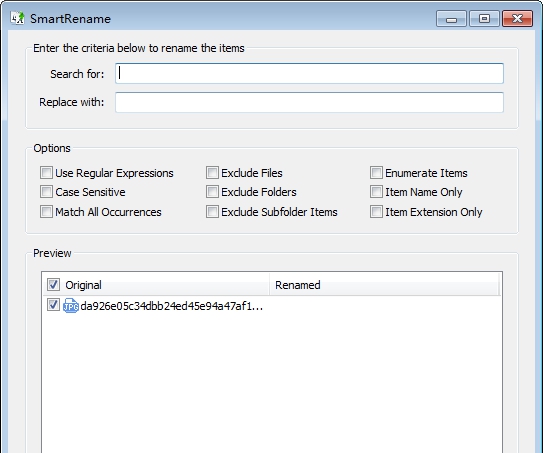543x453 pixels.
Task: Minimize the SmartRename window
Action: pos(451,18)
